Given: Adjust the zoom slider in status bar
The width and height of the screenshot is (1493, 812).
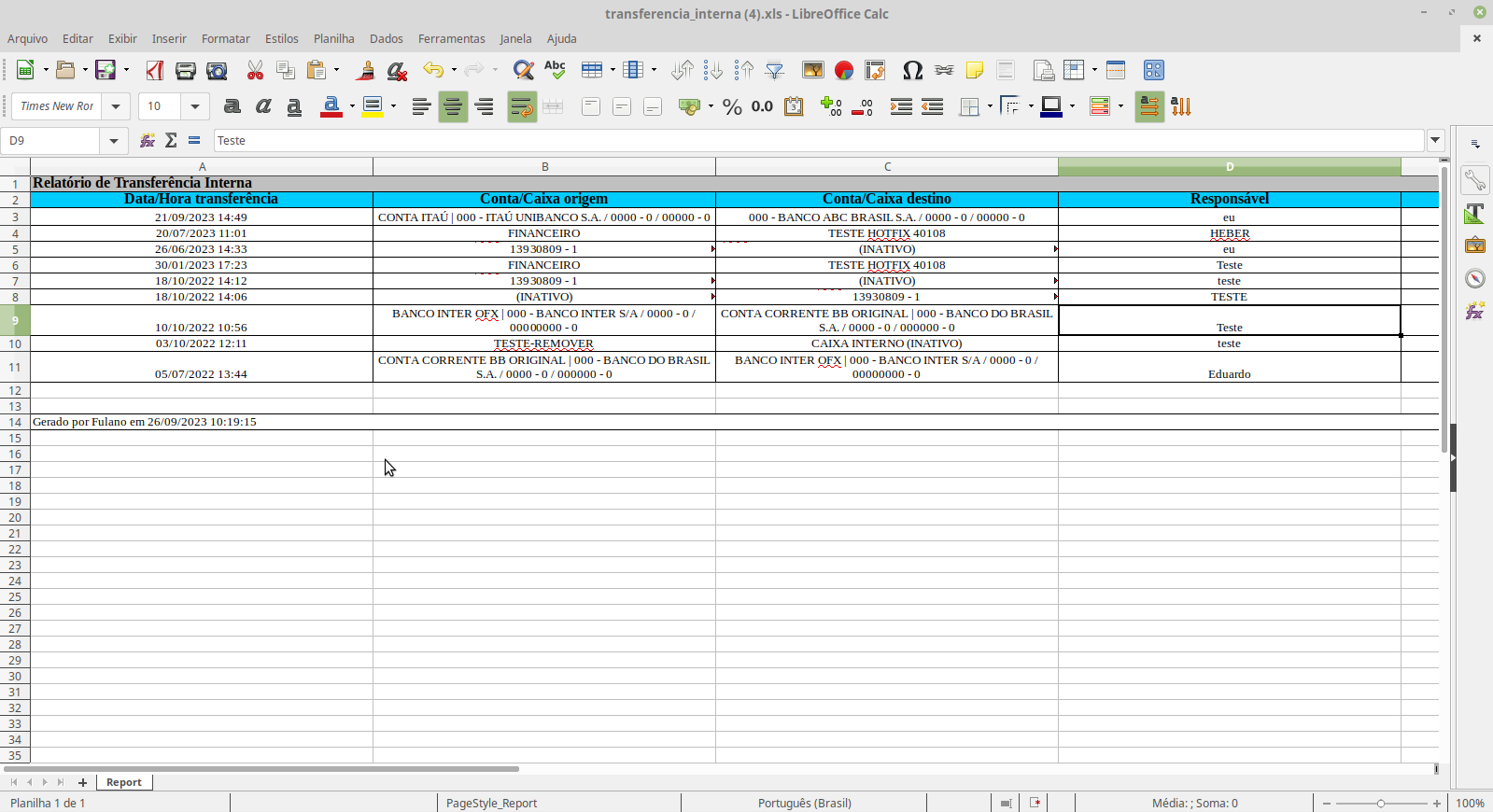Looking at the screenshot, I should [x=1381, y=803].
